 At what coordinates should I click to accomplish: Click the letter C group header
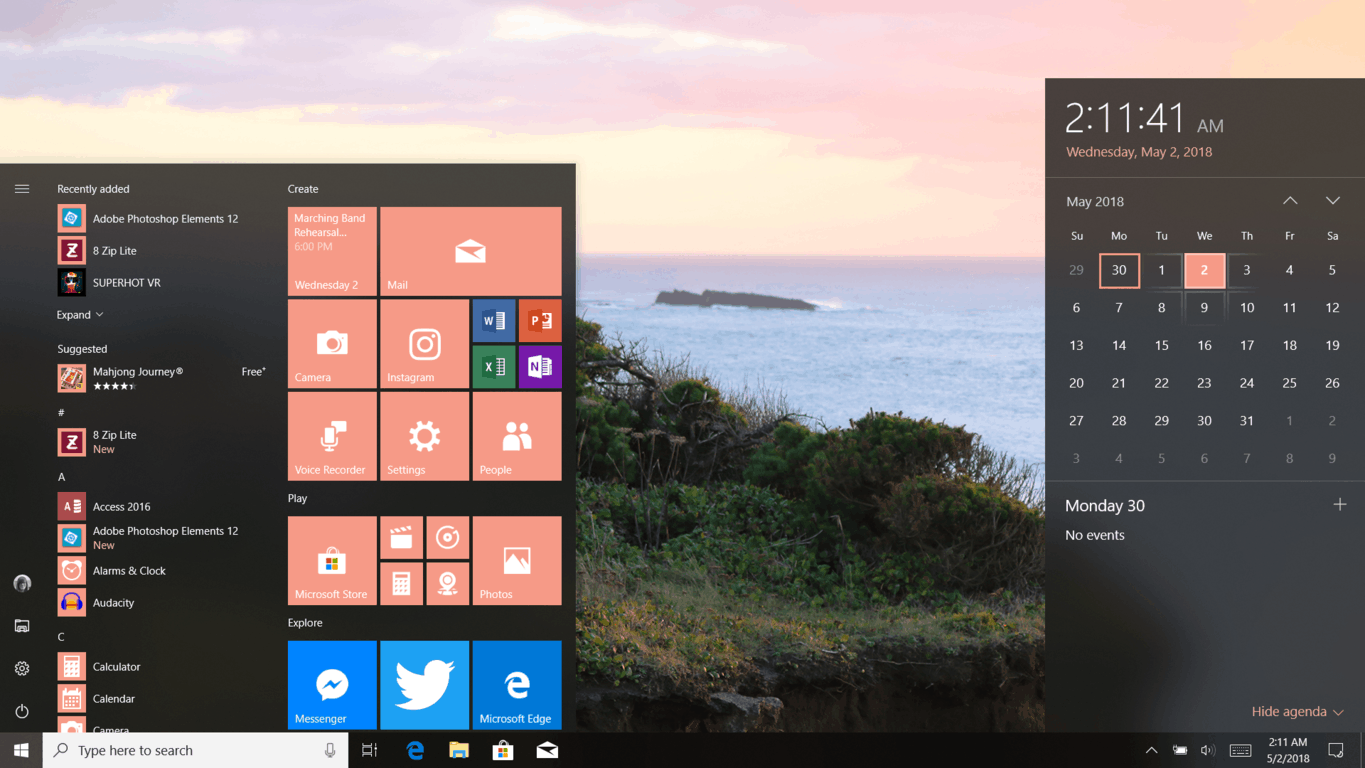[61, 637]
